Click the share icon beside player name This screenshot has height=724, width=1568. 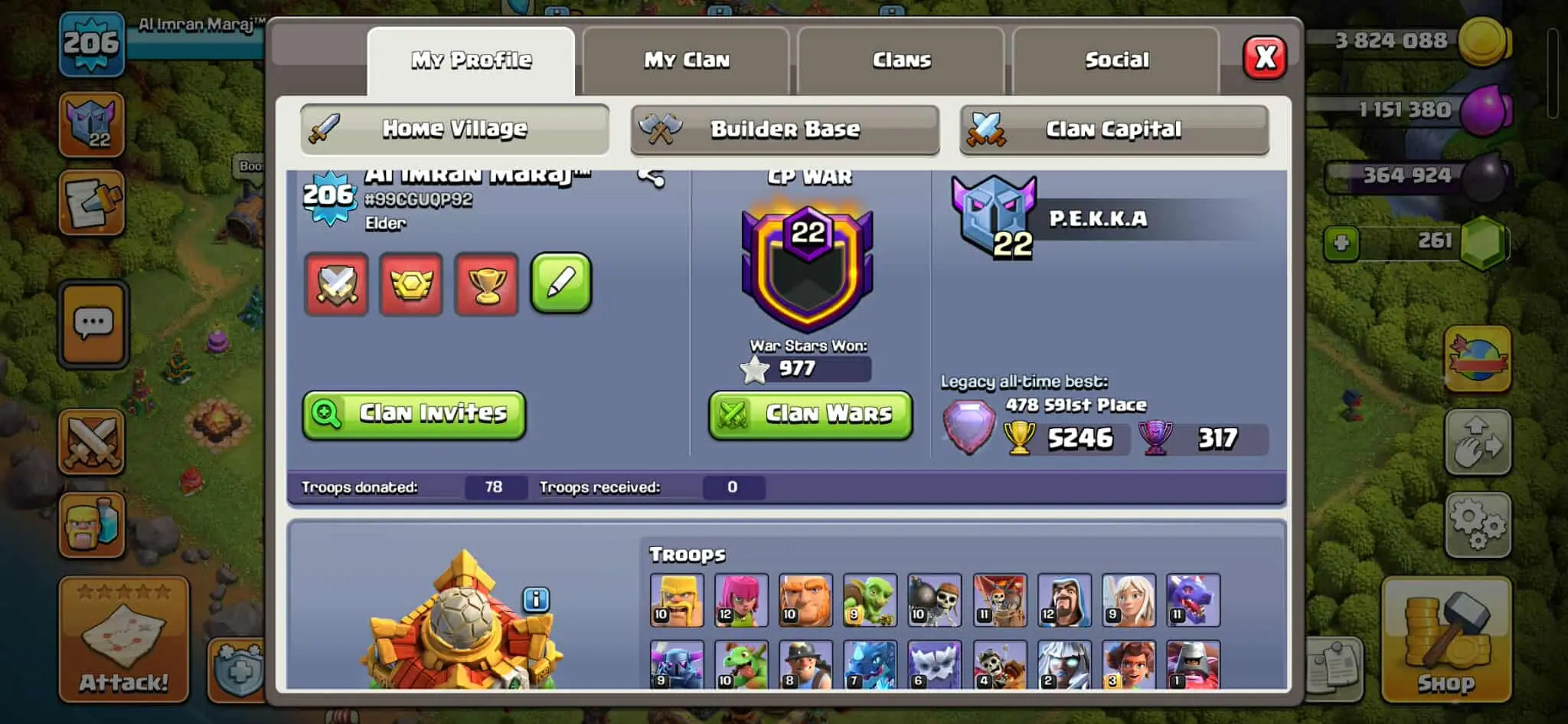(651, 178)
